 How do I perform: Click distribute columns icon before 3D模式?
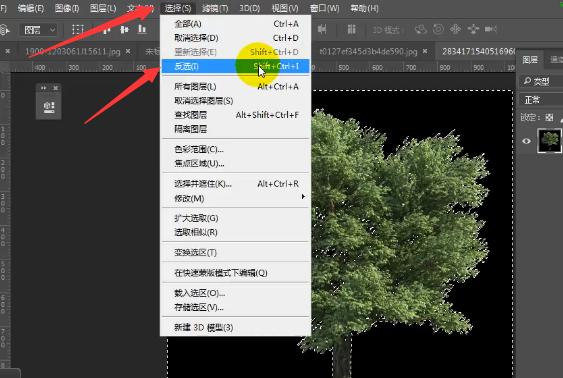tap(352, 29)
